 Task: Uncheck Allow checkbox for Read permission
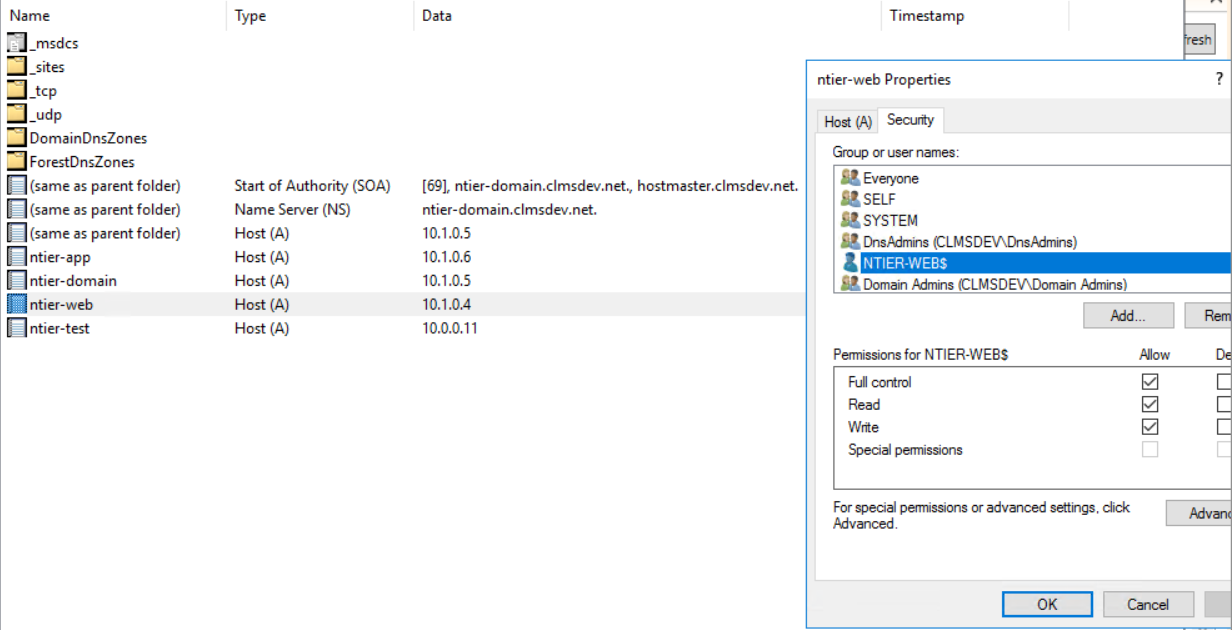(1150, 405)
